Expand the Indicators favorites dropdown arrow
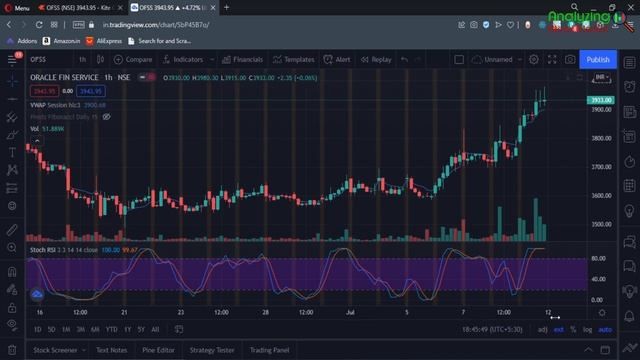Screen dimensions: 640x360 point(212,60)
